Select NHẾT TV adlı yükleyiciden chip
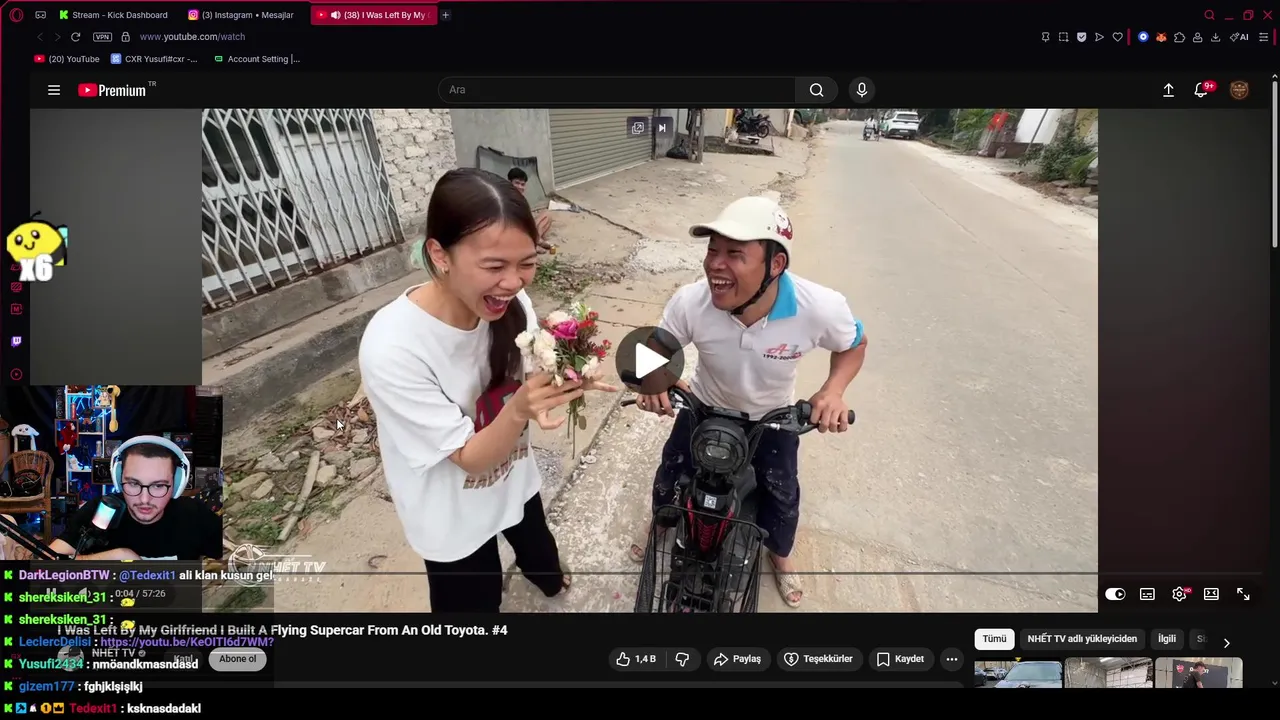 tap(1082, 639)
